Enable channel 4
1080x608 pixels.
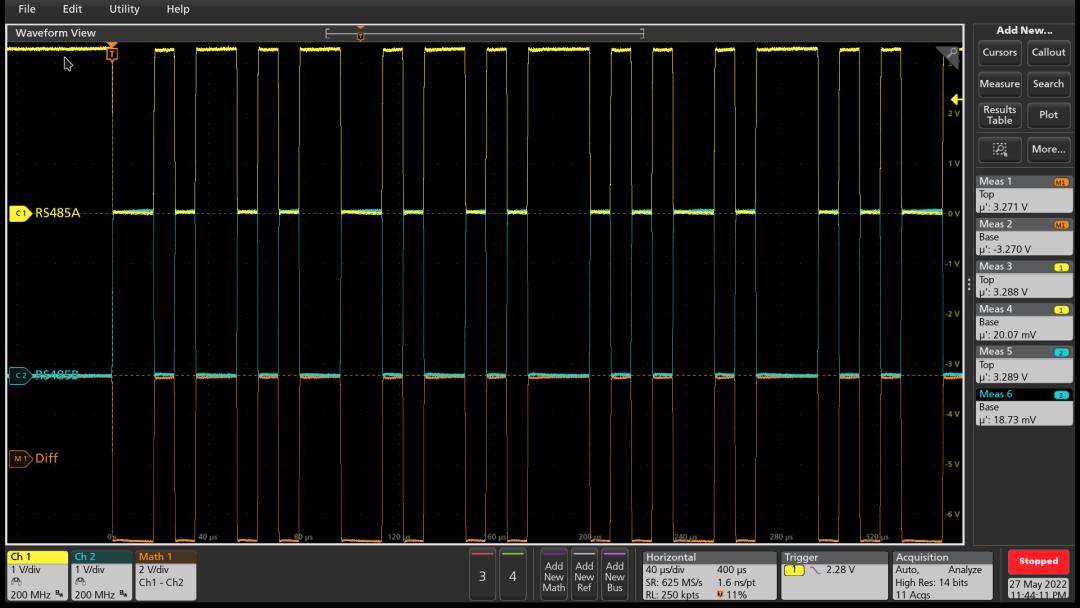pyautogui.click(x=513, y=575)
